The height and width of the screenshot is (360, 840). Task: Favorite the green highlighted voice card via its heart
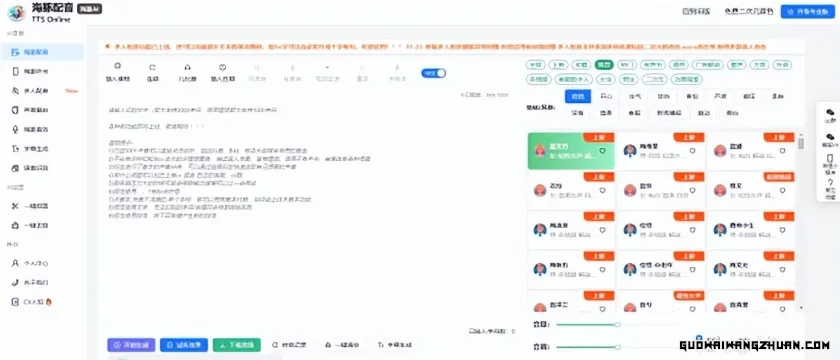pyautogui.click(x=602, y=151)
